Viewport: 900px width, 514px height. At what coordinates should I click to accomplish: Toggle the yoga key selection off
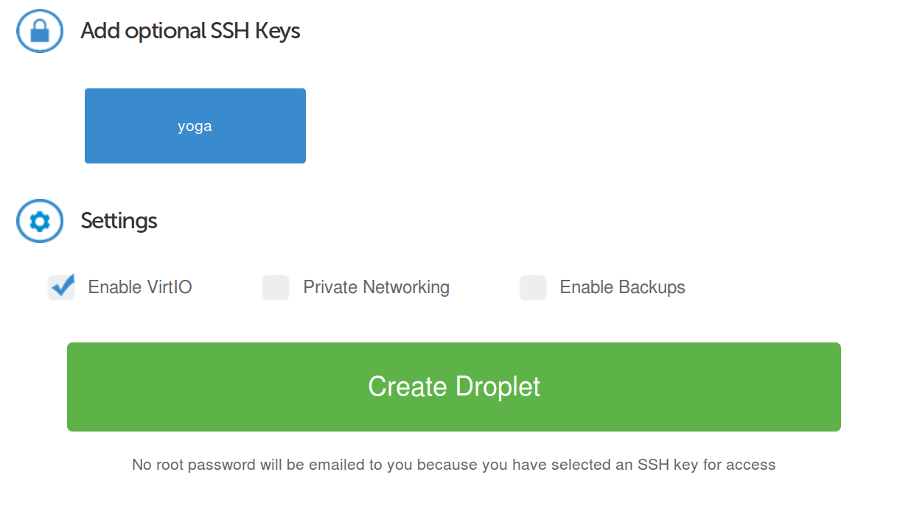pos(195,126)
